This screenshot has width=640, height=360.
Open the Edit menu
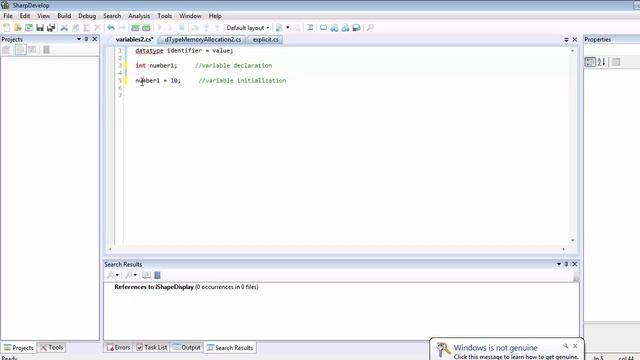25,16
